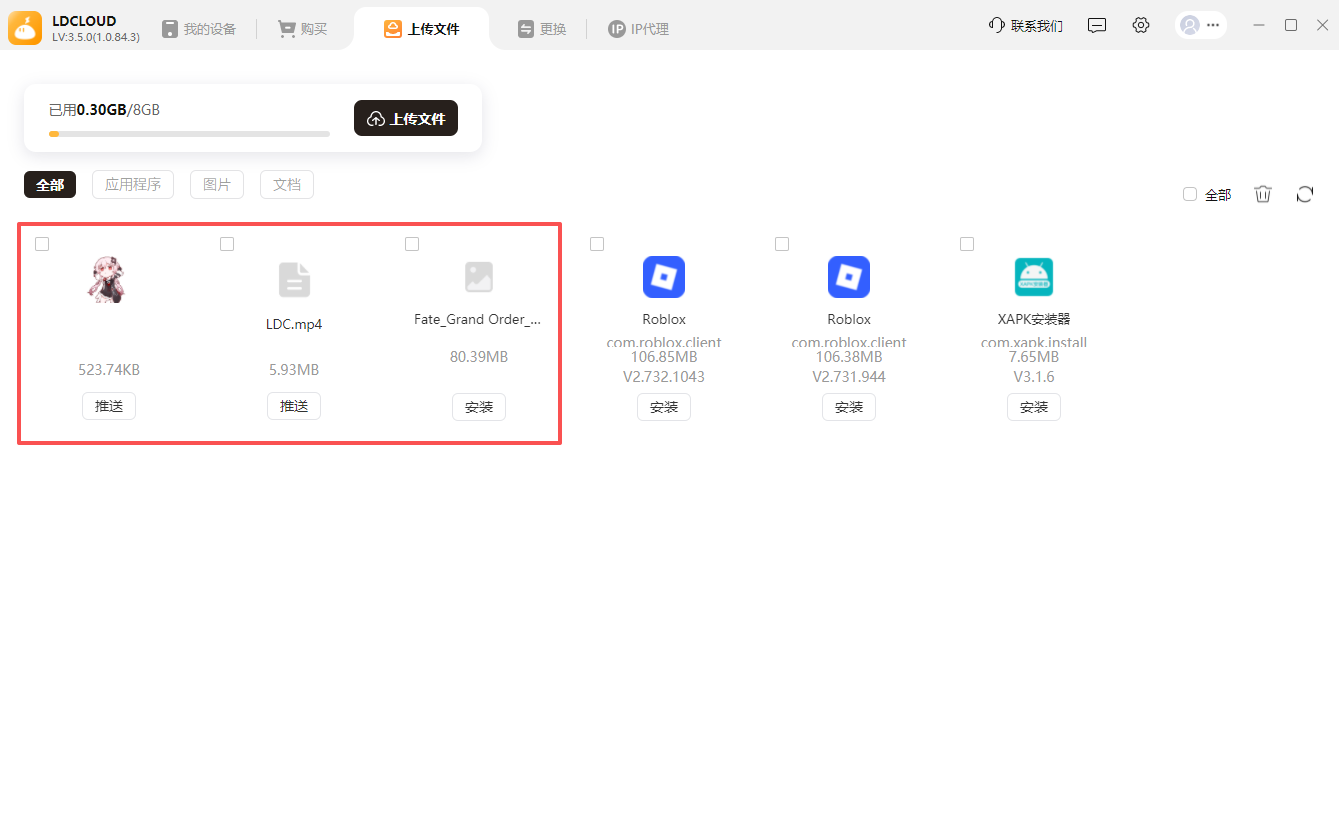Image resolution: width=1339 pixels, height=836 pixels.
Task: Tick the select-all 全部 checkbox
Action: (1190, 194)
